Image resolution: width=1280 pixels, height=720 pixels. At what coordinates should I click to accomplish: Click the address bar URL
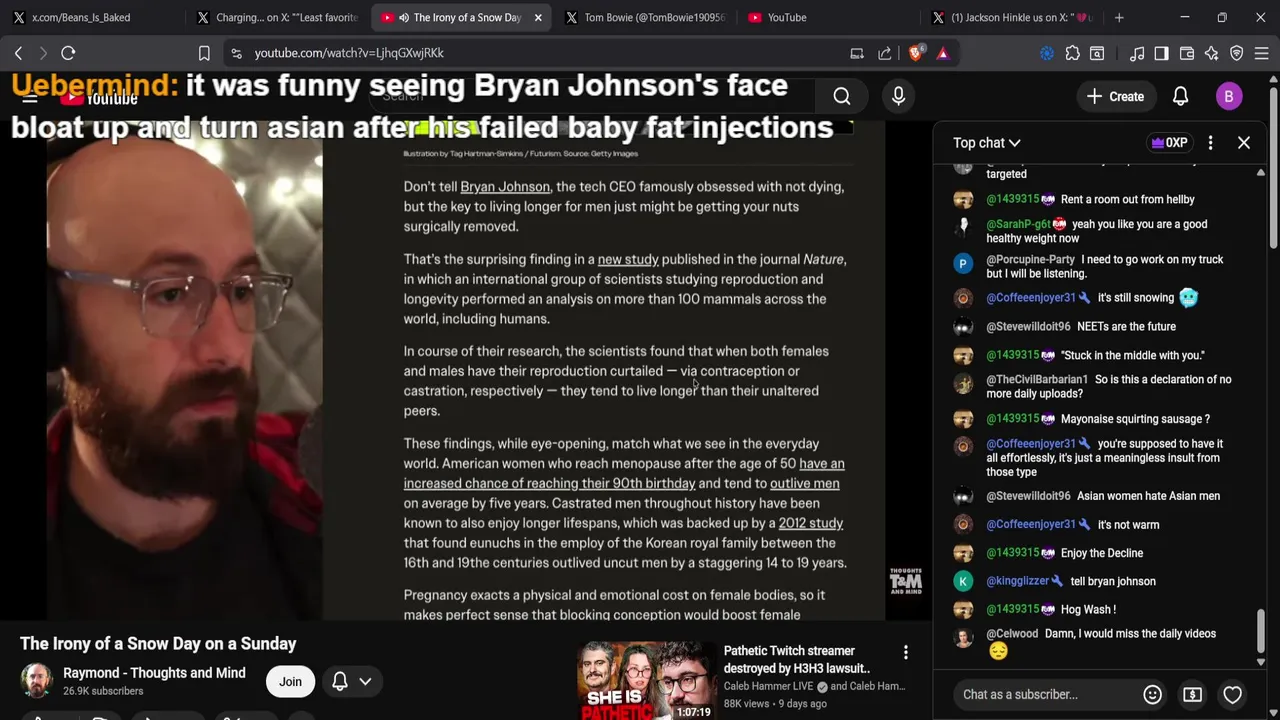point(349,53)
